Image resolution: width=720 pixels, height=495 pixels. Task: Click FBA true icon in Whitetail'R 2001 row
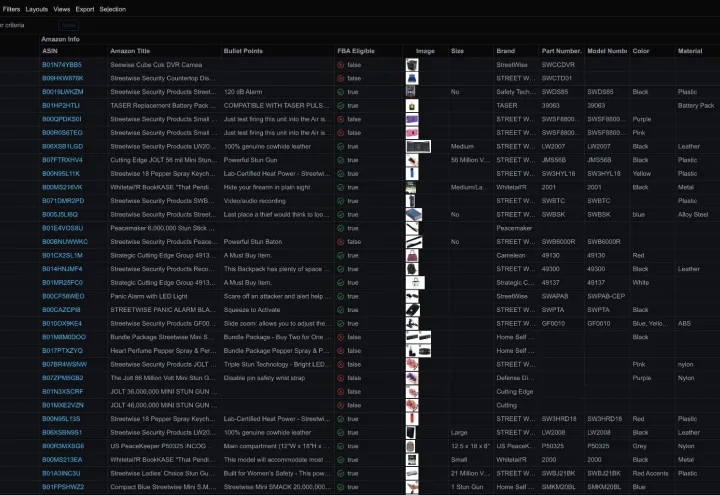341,187
